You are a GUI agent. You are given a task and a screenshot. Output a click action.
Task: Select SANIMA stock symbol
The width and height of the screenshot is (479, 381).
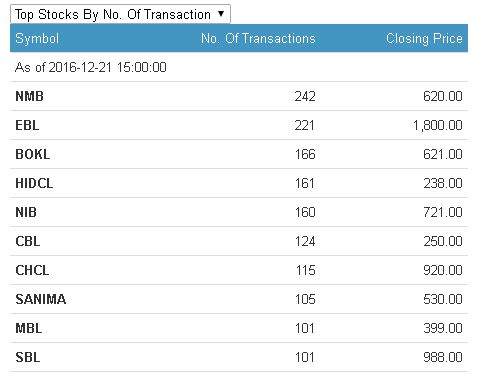41,299
